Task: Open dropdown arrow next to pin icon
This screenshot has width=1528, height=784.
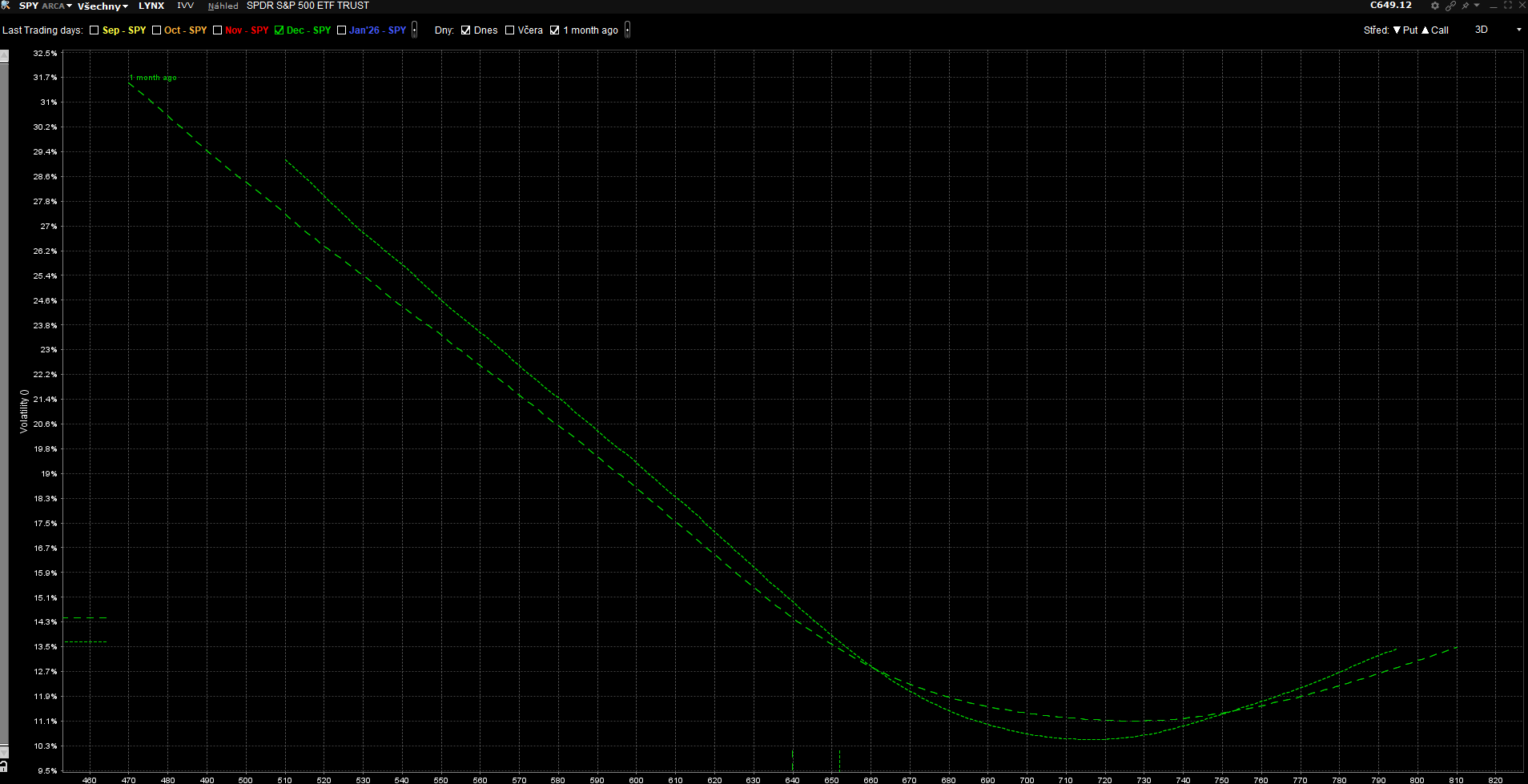Action: (1477, 6)
